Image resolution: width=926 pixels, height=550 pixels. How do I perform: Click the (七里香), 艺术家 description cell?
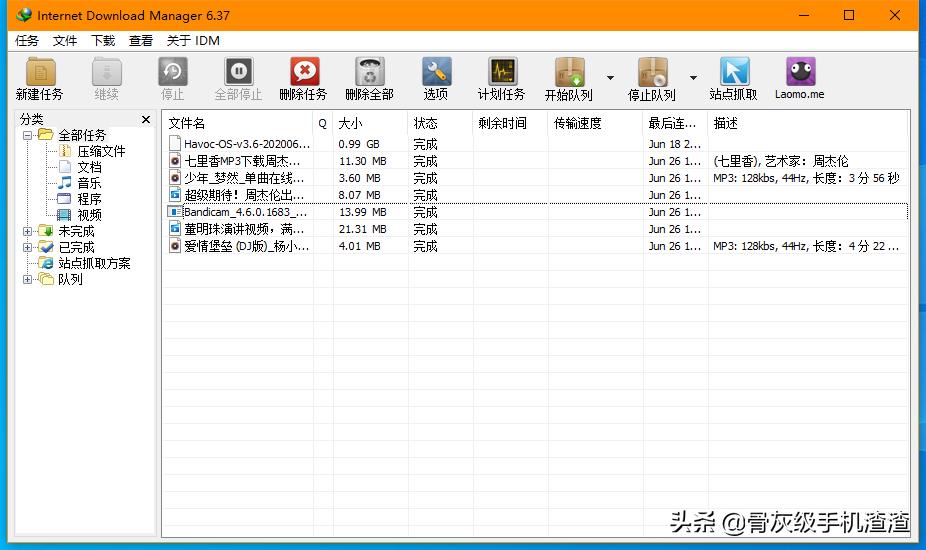click(780, 161)
